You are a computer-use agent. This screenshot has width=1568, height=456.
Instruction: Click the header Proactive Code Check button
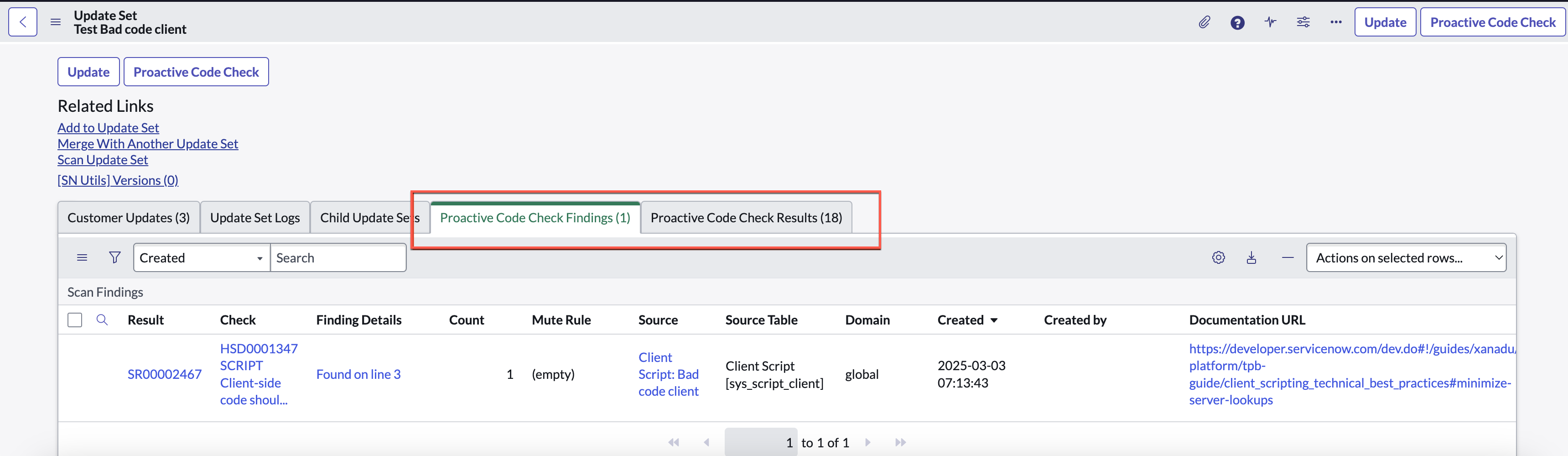1493,22
